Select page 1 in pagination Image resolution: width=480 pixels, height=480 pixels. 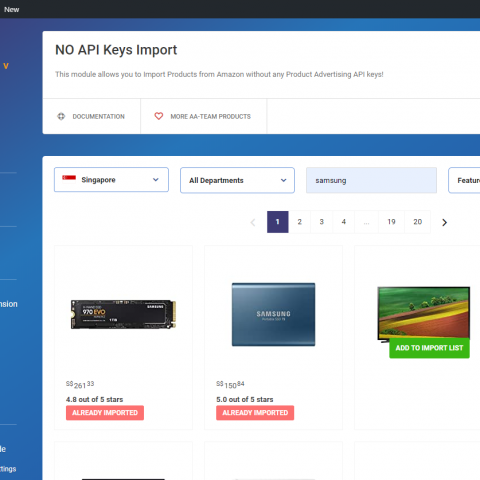click(x=277, y=222)
